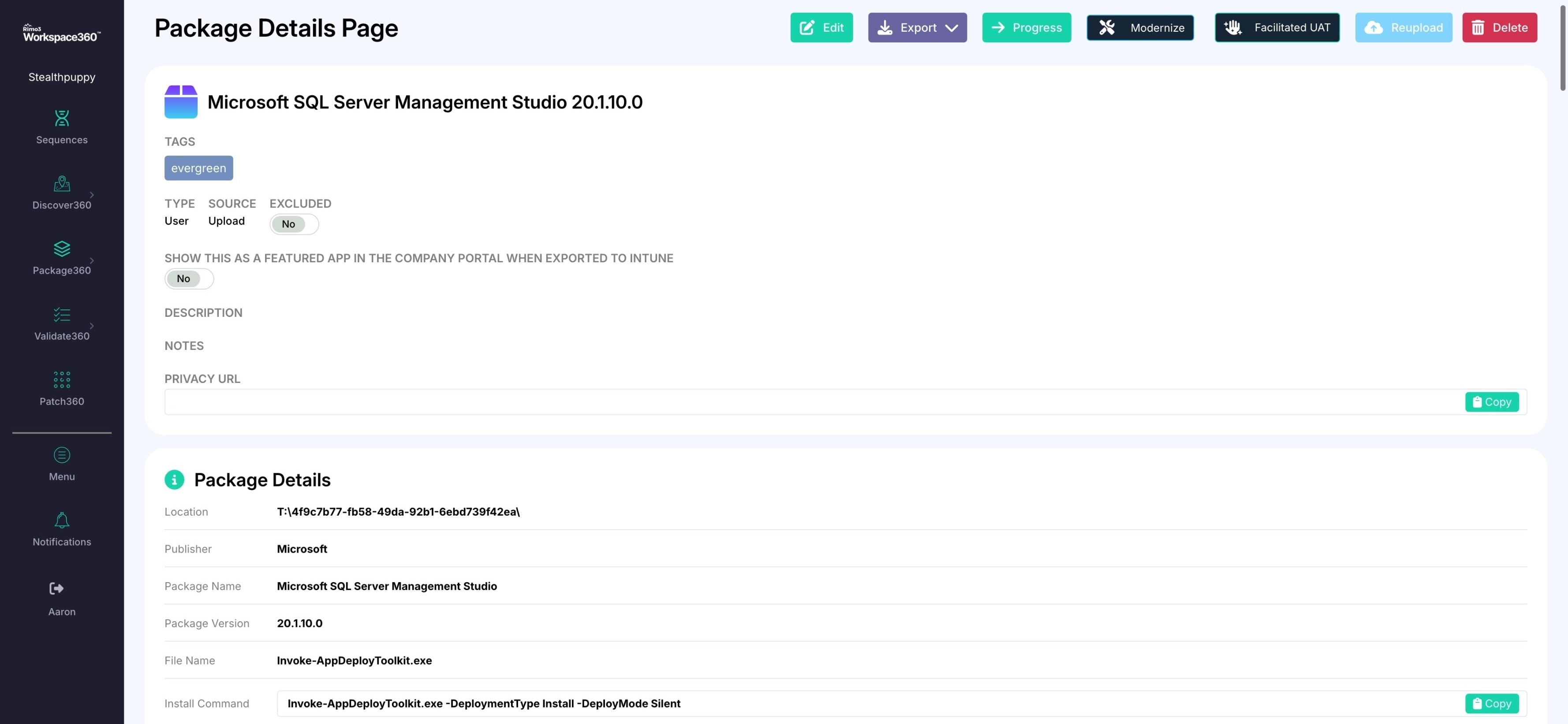
Task: Click the Rimo3 Workspace360 logo
Action: [61, 33]
